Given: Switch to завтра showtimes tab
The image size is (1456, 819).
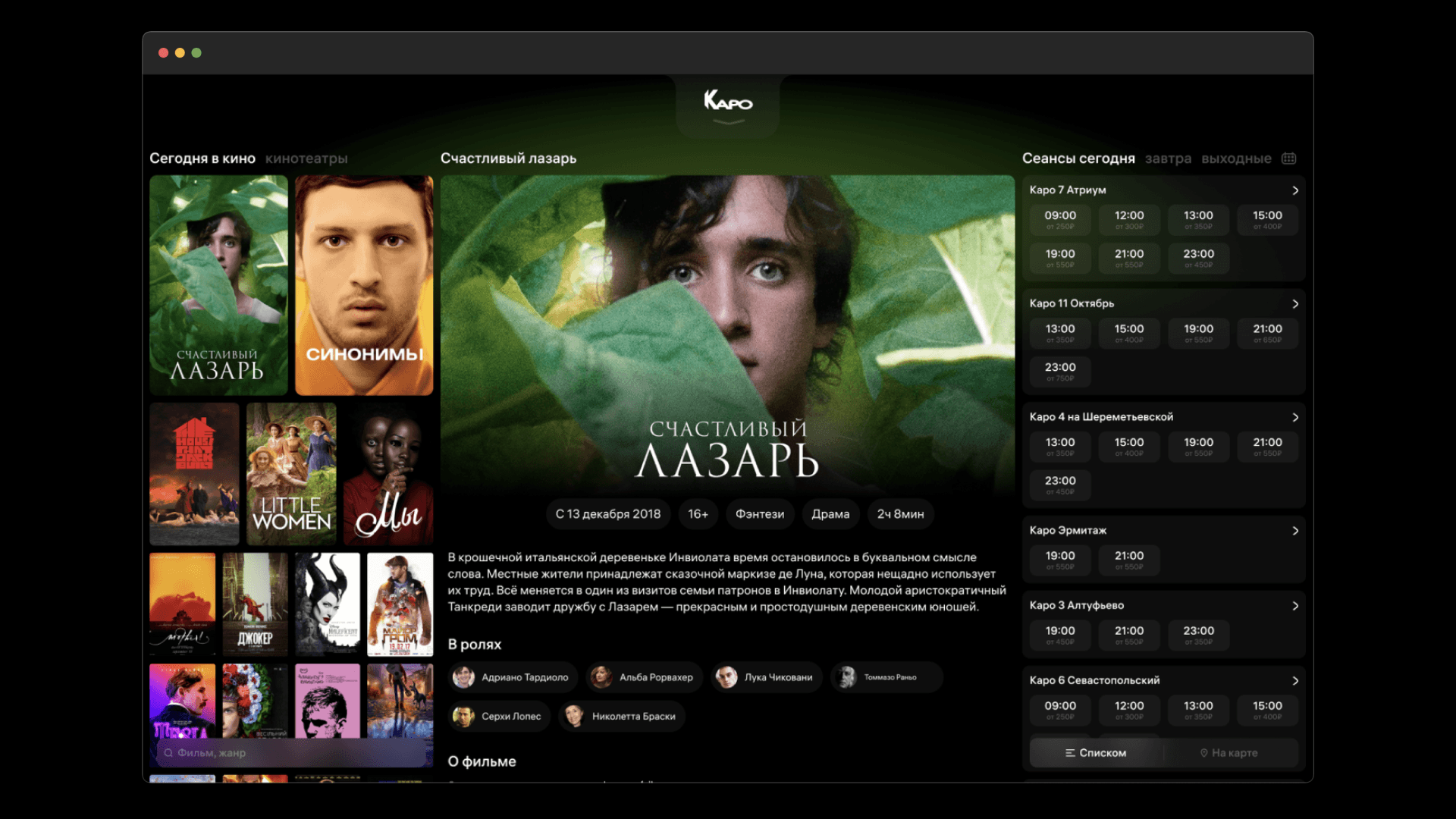Looking at the screenshot, I should [1168, 158].
